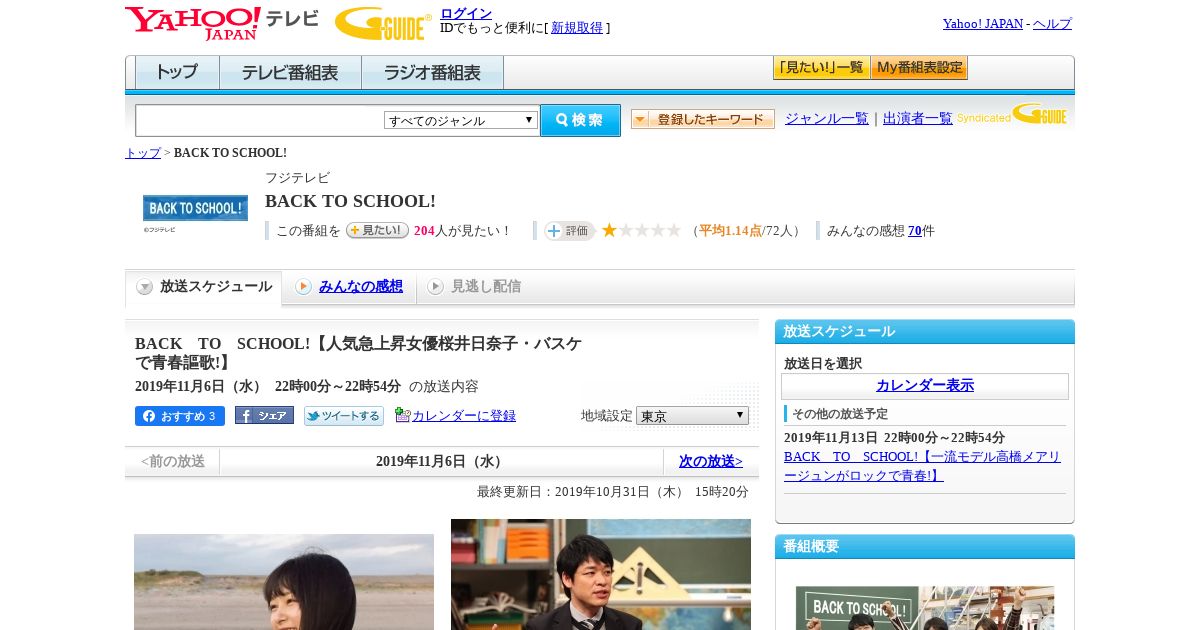The image size is (1200, 630).
Task: Open the 登録したキーワード dropdown button
Action: (703, 119)
